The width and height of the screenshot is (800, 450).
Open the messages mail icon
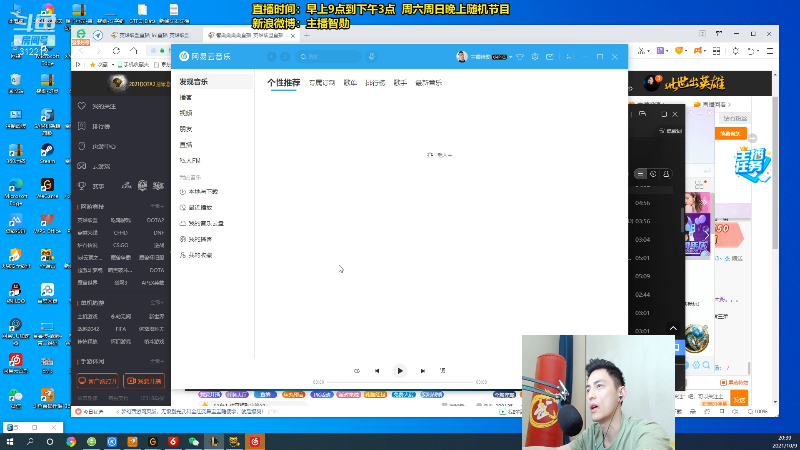[549, 57]
